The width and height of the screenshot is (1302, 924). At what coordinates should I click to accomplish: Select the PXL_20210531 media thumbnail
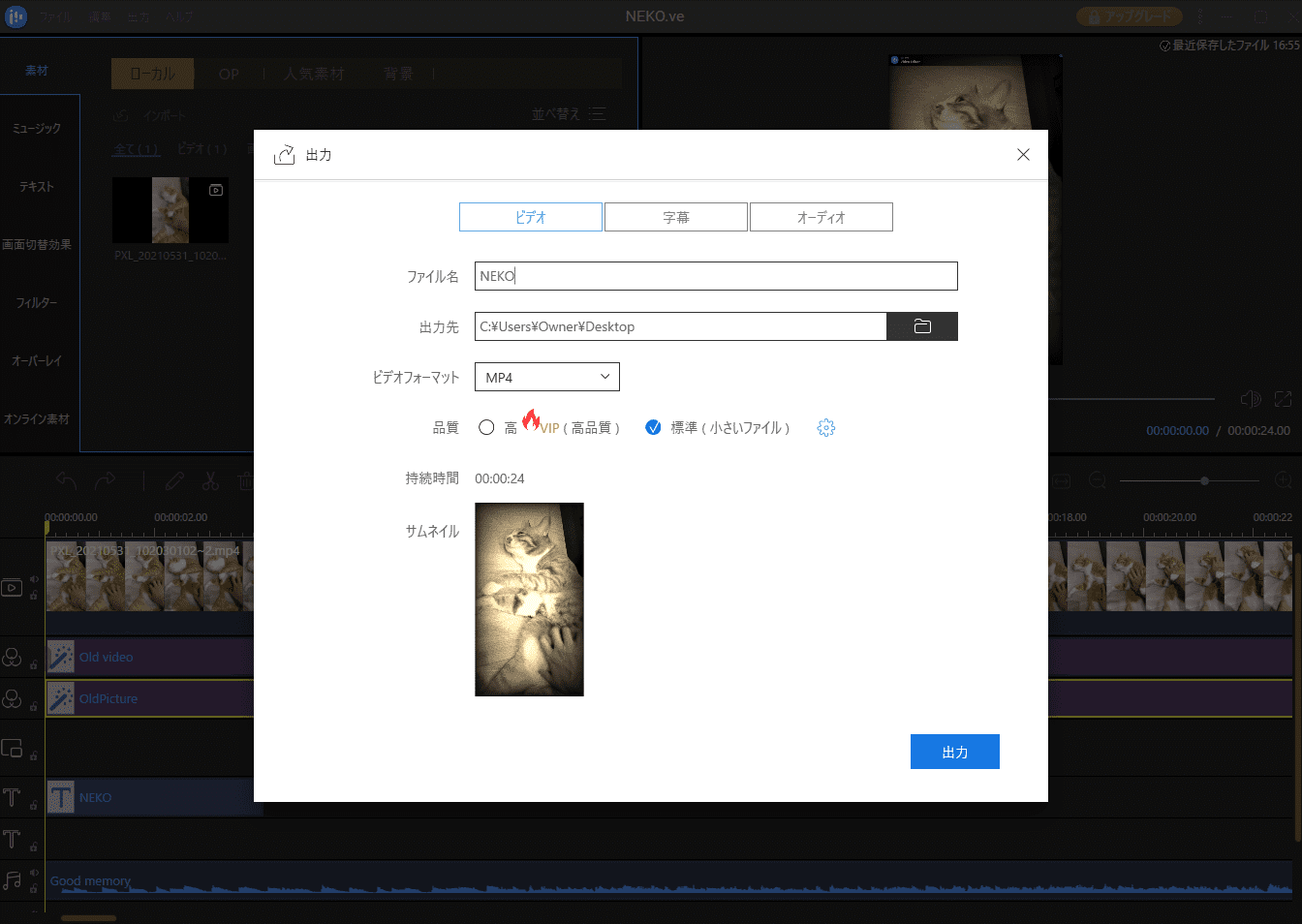click(170, 209)
